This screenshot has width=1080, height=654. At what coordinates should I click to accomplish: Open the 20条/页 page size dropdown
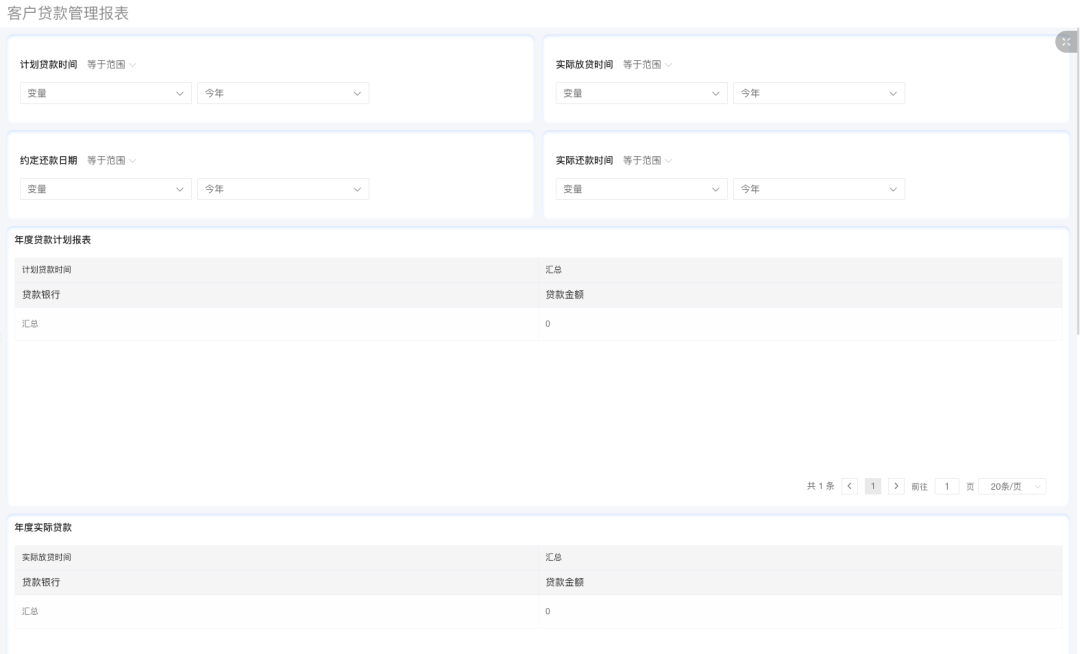1012,486
